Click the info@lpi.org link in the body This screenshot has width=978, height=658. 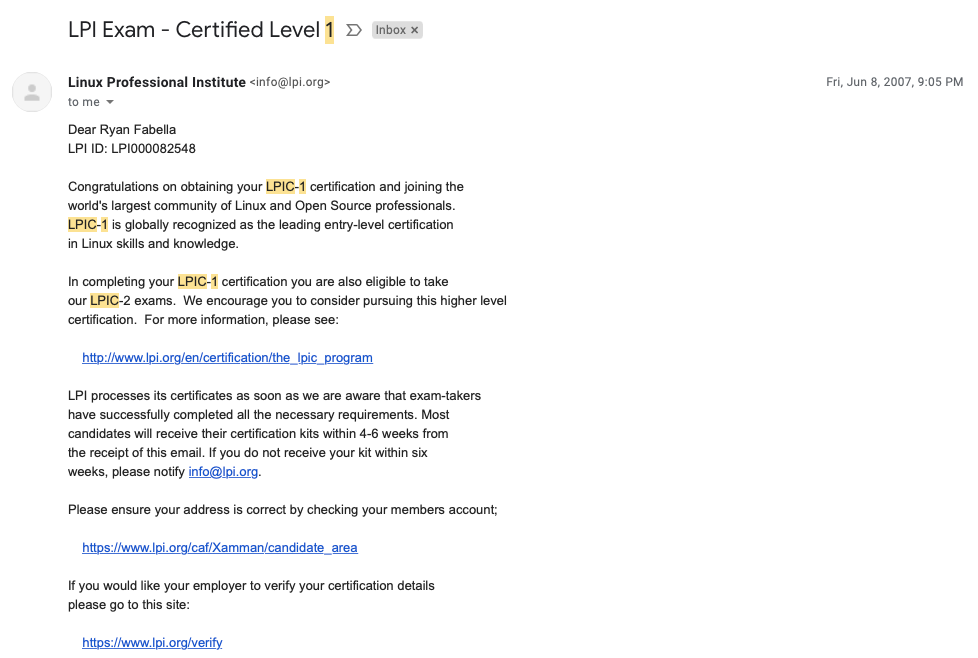[223, 472]
